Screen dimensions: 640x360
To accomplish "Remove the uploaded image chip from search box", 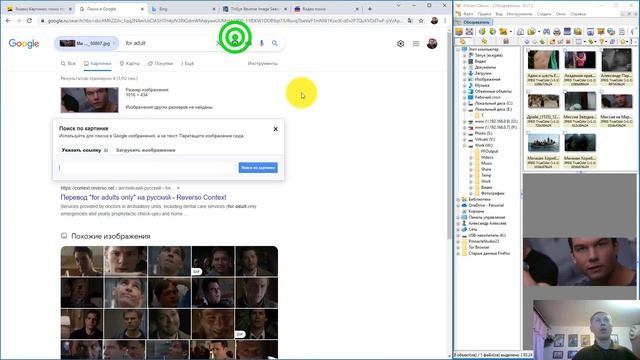I will click(114, 43).
